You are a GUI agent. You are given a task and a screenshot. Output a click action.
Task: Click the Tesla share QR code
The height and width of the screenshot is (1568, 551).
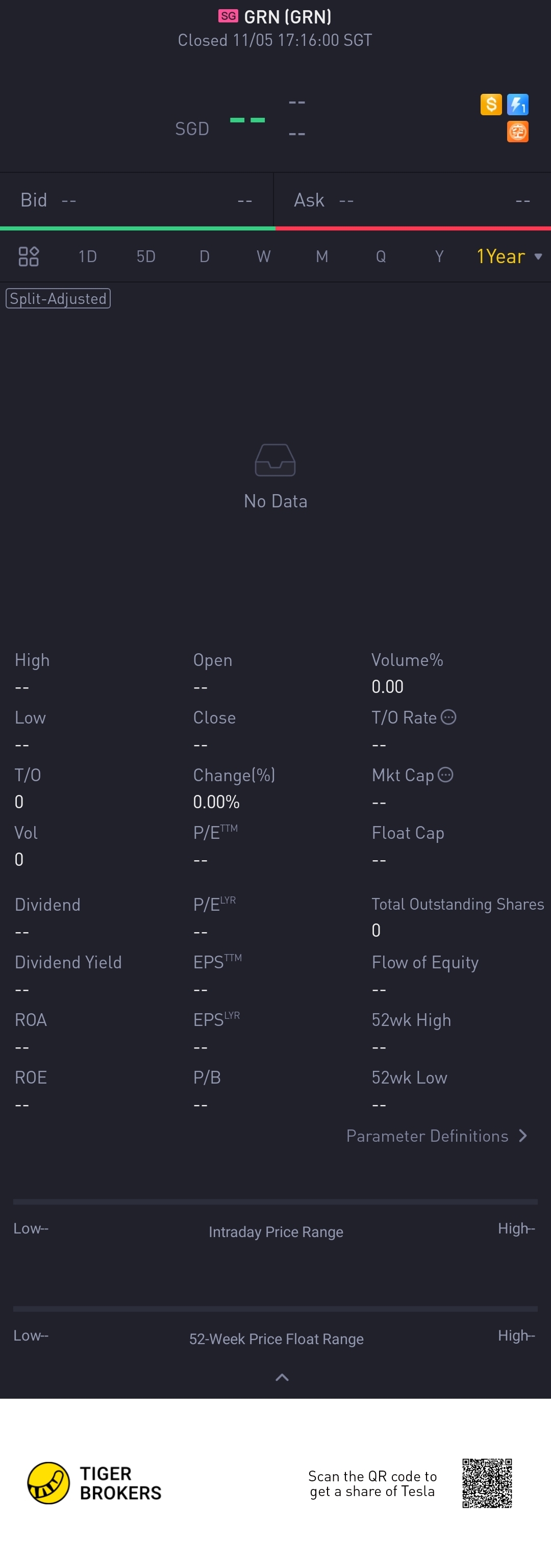coord(487,1483)
